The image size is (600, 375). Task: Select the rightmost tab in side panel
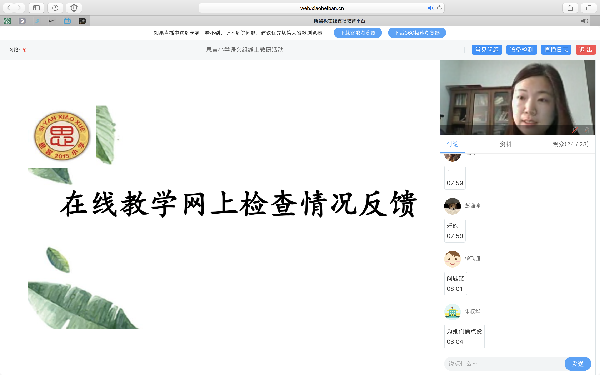[x=570, y=144]
